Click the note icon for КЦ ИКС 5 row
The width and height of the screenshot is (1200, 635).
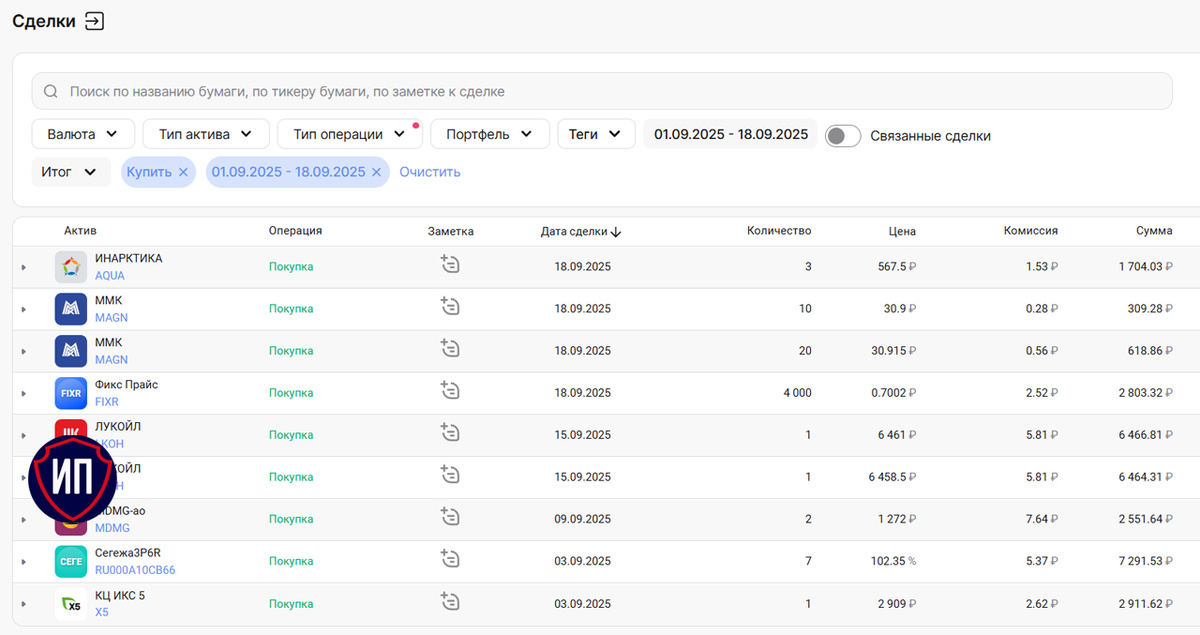(x=450, y=602)
